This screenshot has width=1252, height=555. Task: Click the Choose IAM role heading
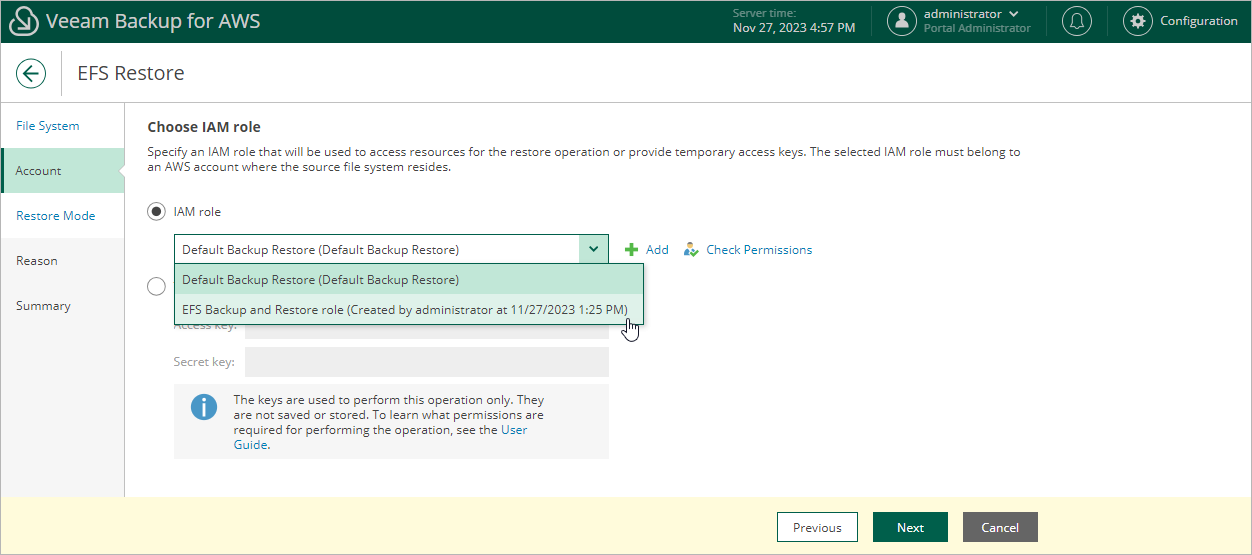204,127
